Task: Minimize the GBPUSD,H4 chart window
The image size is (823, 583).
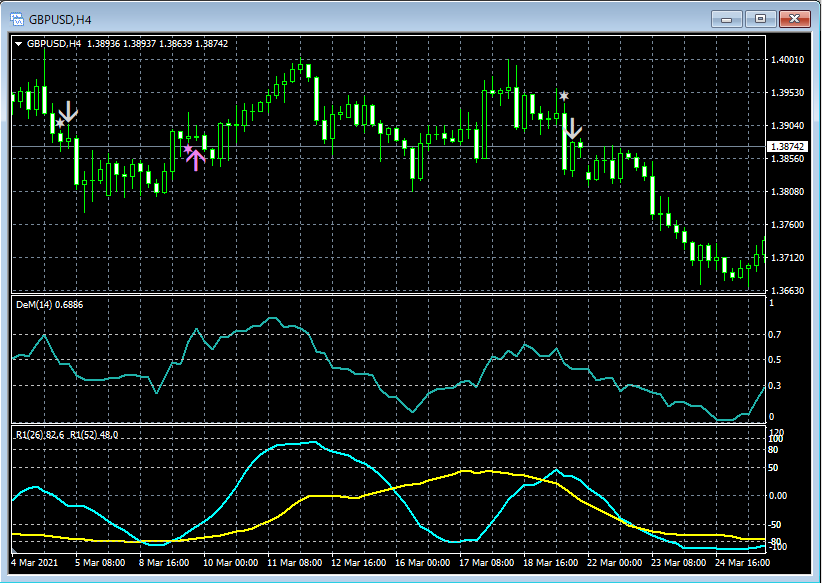Action: (727, 18)
